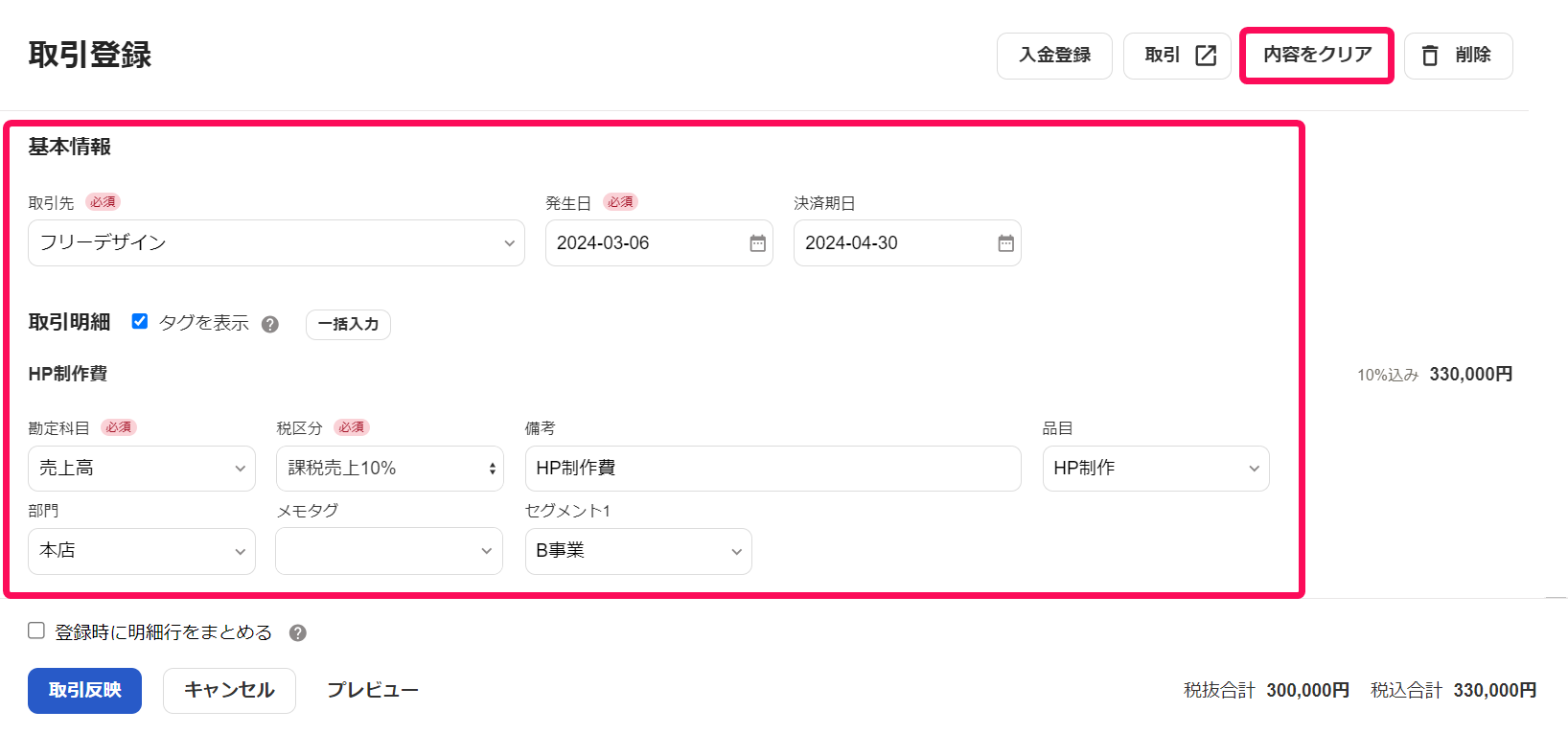Enable 登録時に明細行をまとめる checkbox
1568x734 pixels.
(36, 631)
